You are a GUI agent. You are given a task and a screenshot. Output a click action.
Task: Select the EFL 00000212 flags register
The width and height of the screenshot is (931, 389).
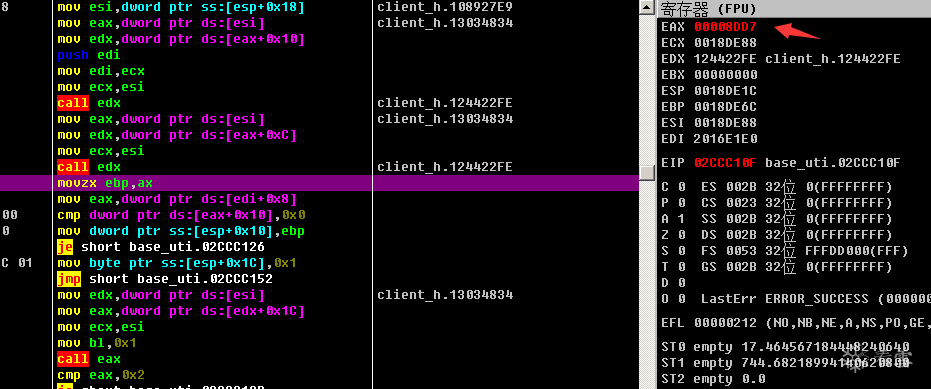pyautogui.click(x=710, y=323)
